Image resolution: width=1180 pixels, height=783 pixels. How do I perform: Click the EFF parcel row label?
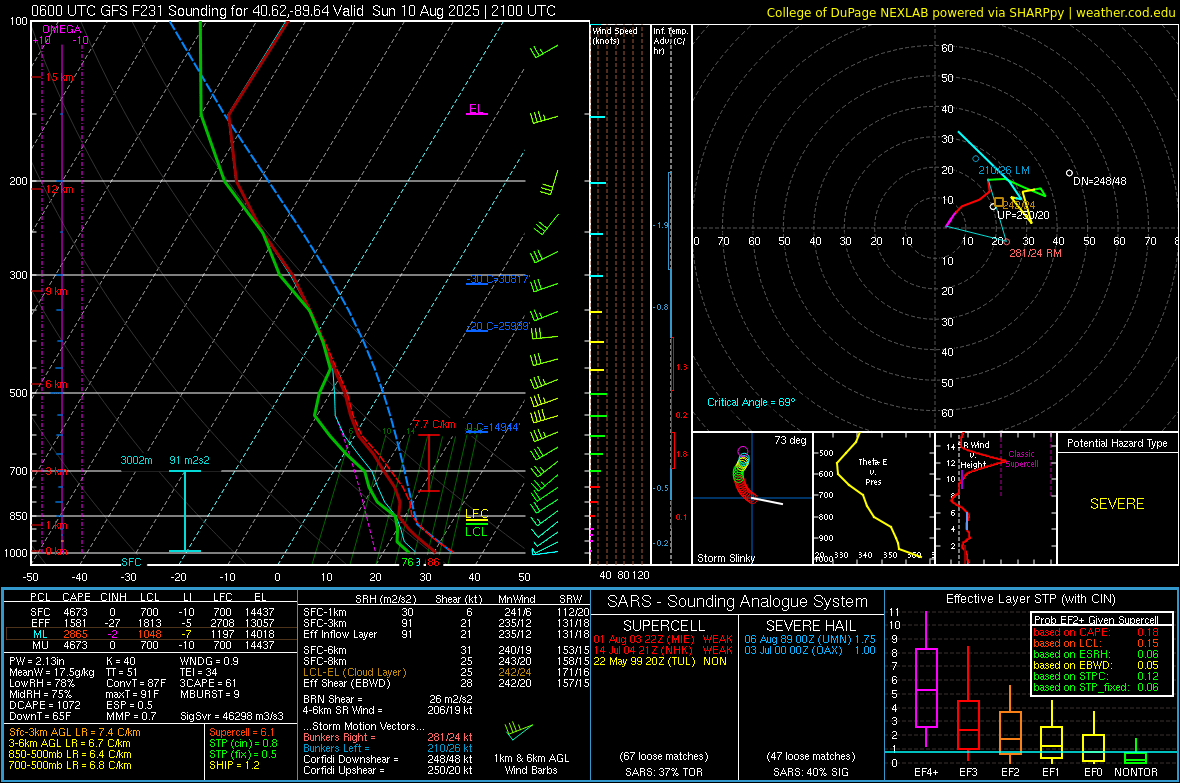(40, 623)
